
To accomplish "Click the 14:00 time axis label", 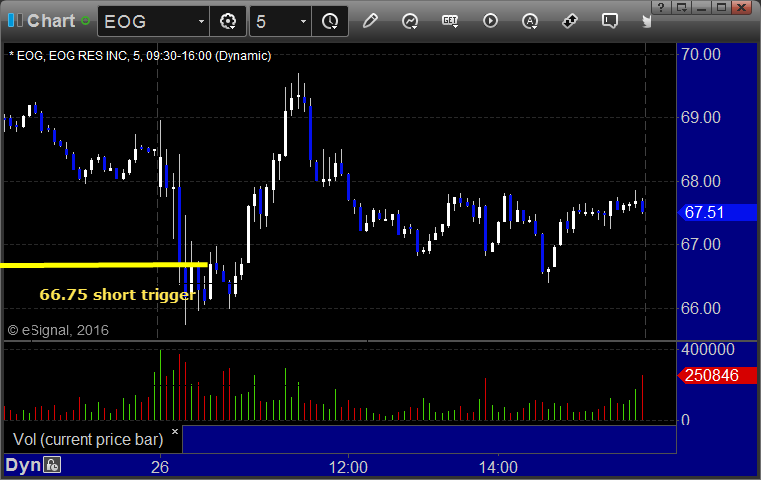I will (x=498, y=467).
